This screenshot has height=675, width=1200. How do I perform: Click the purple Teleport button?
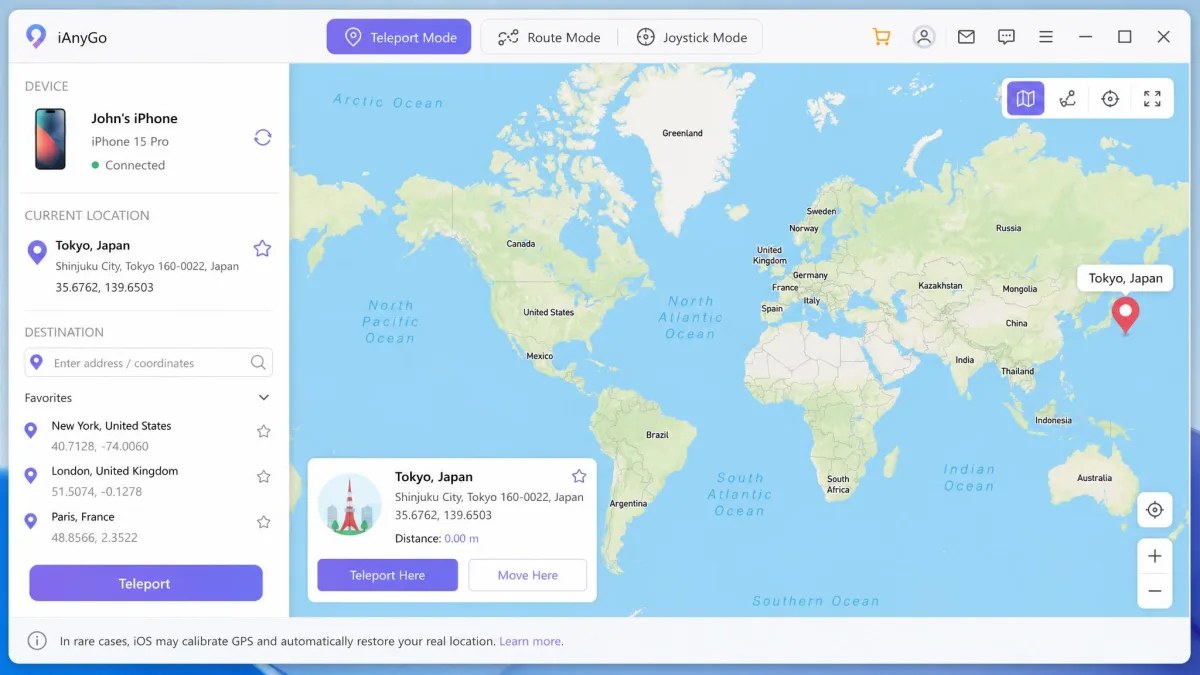(146, 583)
